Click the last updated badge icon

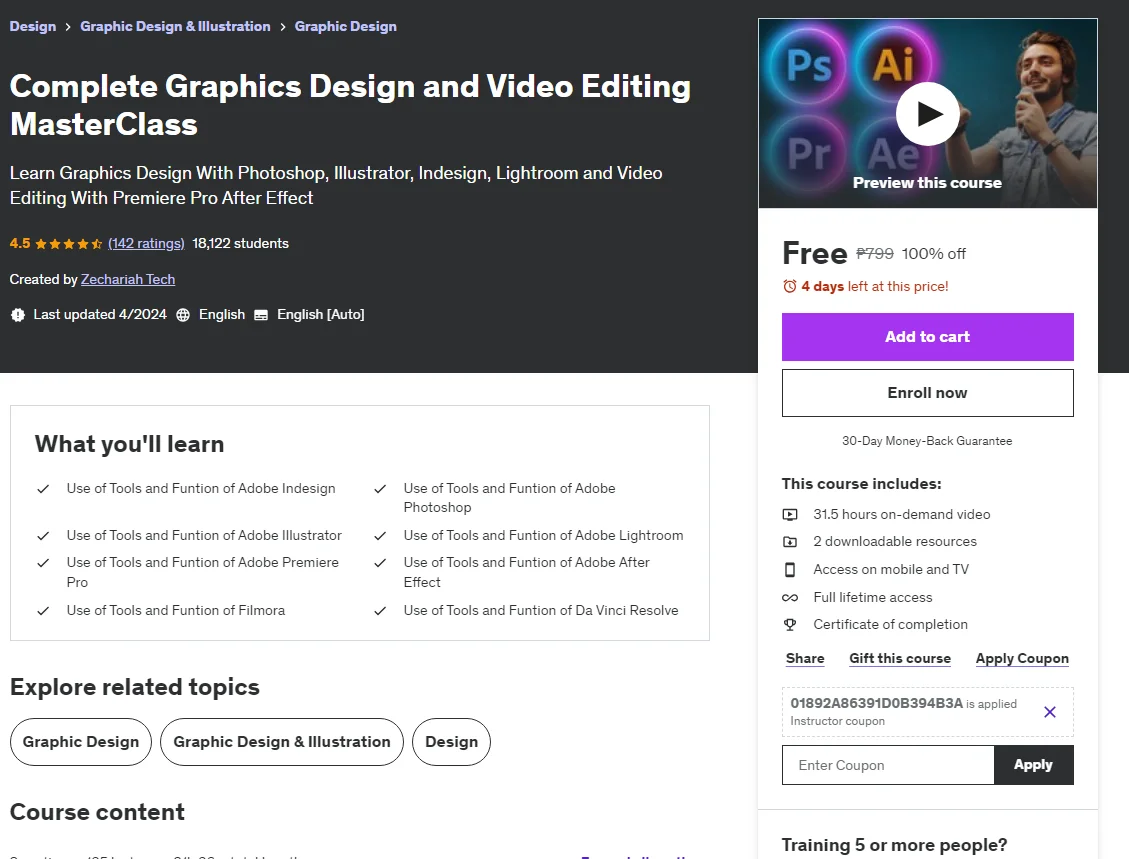click(x=17, y=315)
